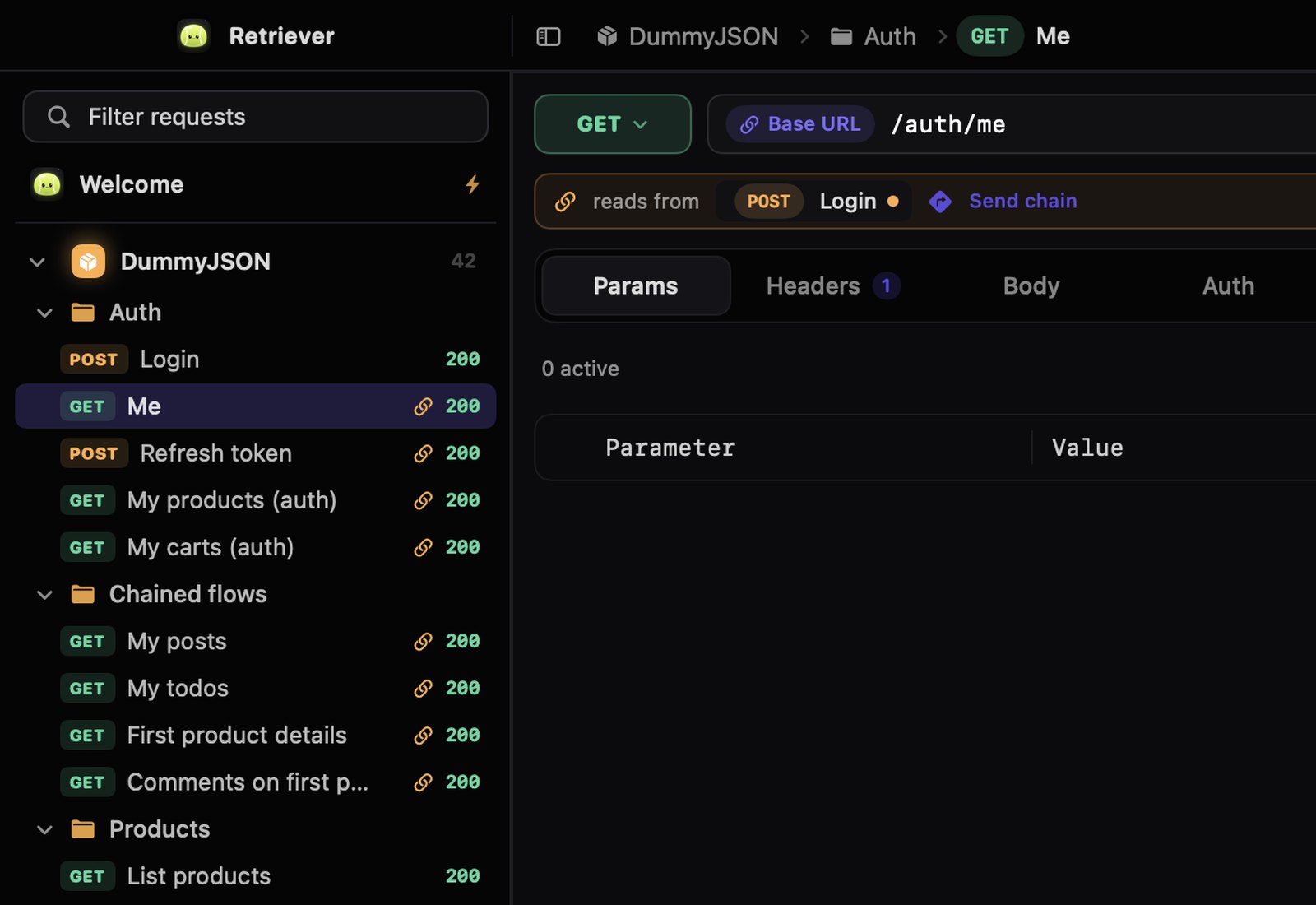Click the link icon next to Refresh token
1316x905 pixels.
[423, 453]
